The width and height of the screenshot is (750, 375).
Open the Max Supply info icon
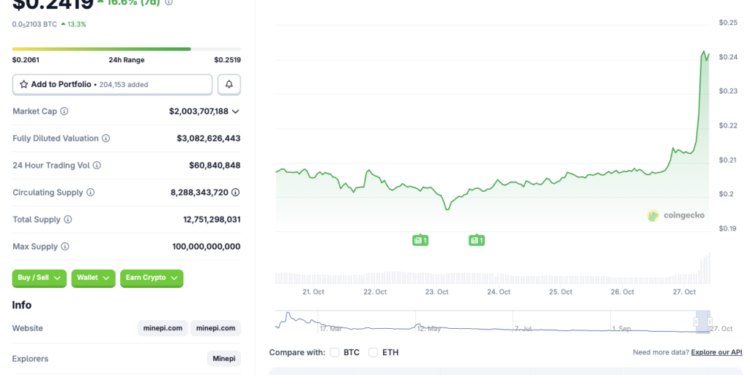click(x=65, y=246)
